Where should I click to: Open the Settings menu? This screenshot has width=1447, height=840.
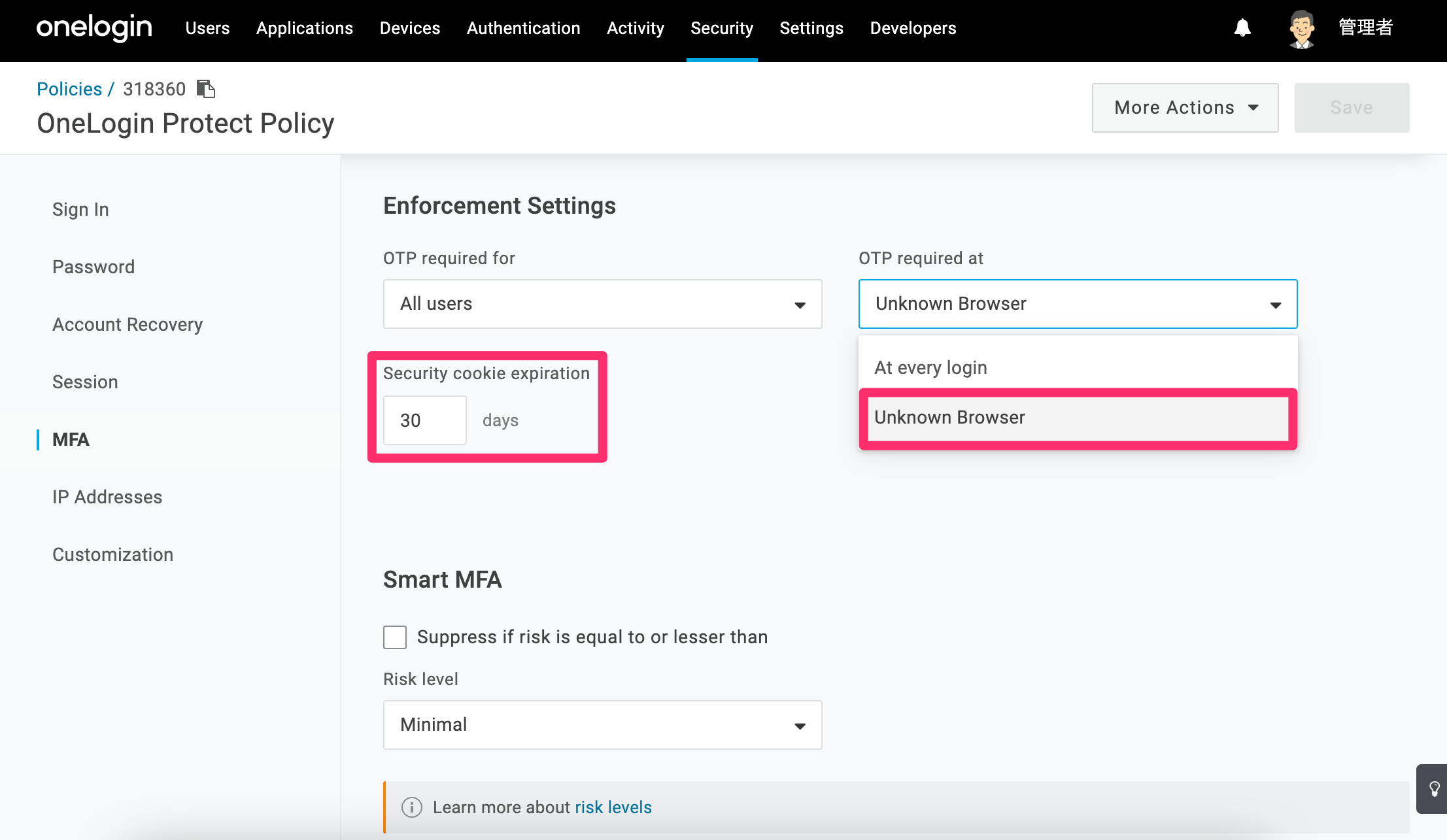pos(811,28)
